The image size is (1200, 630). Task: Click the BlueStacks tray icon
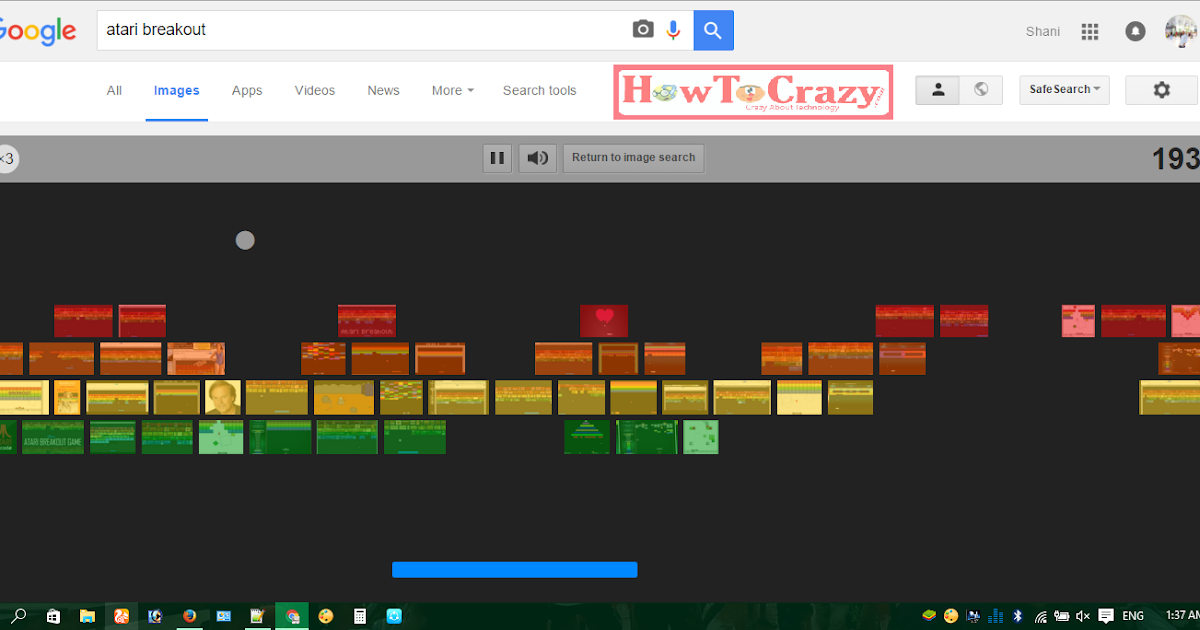pyautogui.click(x=929, y=616)
